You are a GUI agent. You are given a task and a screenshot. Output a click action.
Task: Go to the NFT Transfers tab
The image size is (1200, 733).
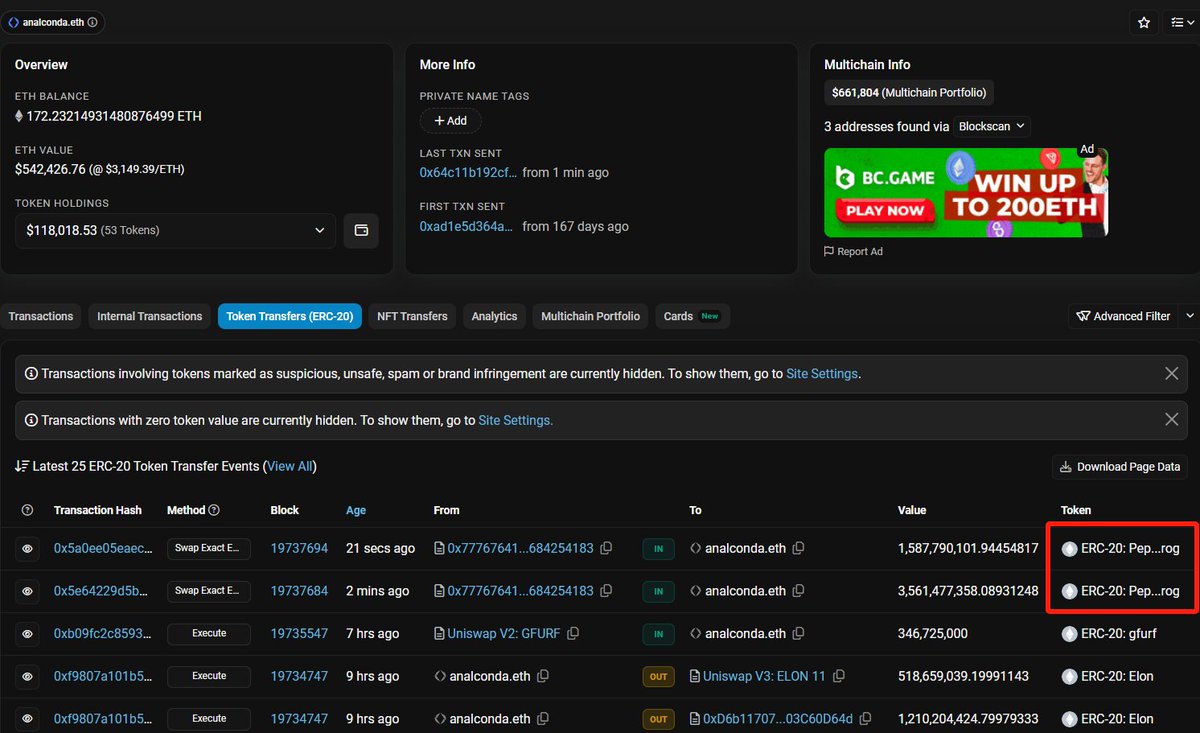412,316
